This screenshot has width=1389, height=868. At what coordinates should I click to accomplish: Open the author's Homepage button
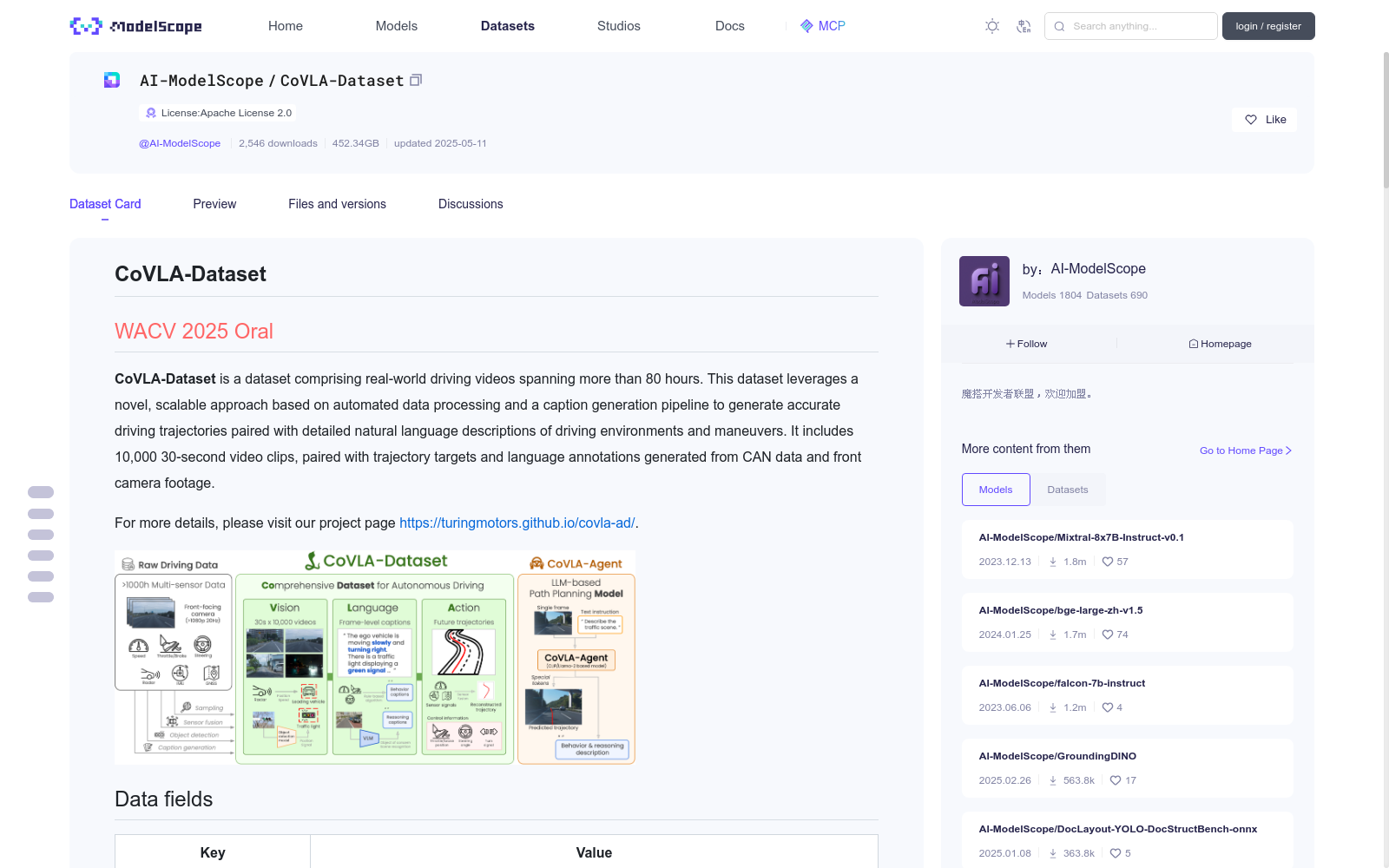[1220, 344]
